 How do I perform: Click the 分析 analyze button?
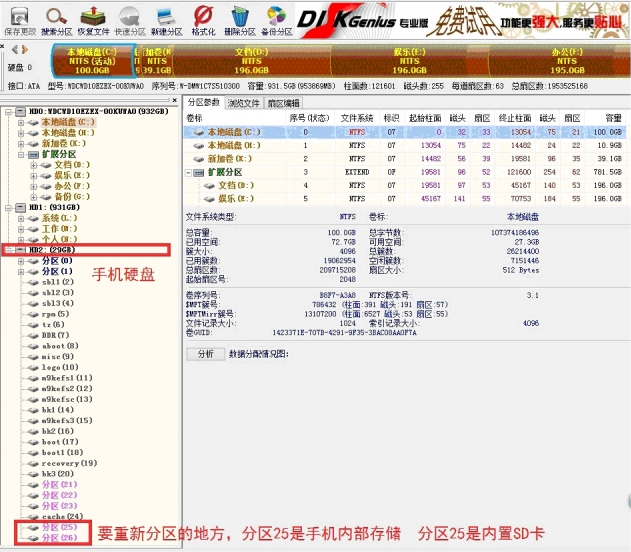click(206, 354)
